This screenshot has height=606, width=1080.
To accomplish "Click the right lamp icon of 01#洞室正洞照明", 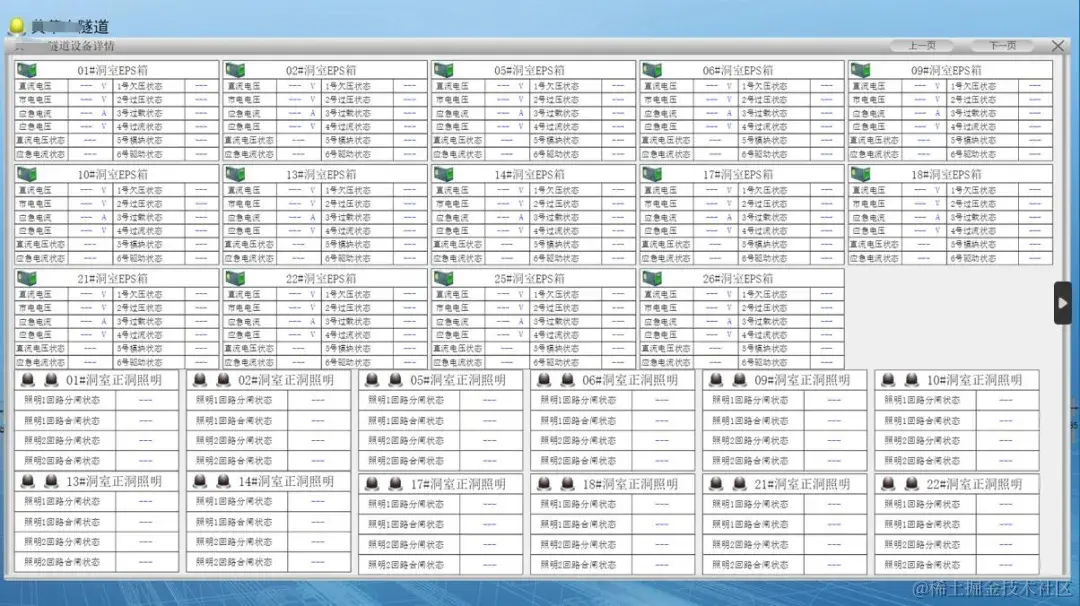I will (51, 379).
